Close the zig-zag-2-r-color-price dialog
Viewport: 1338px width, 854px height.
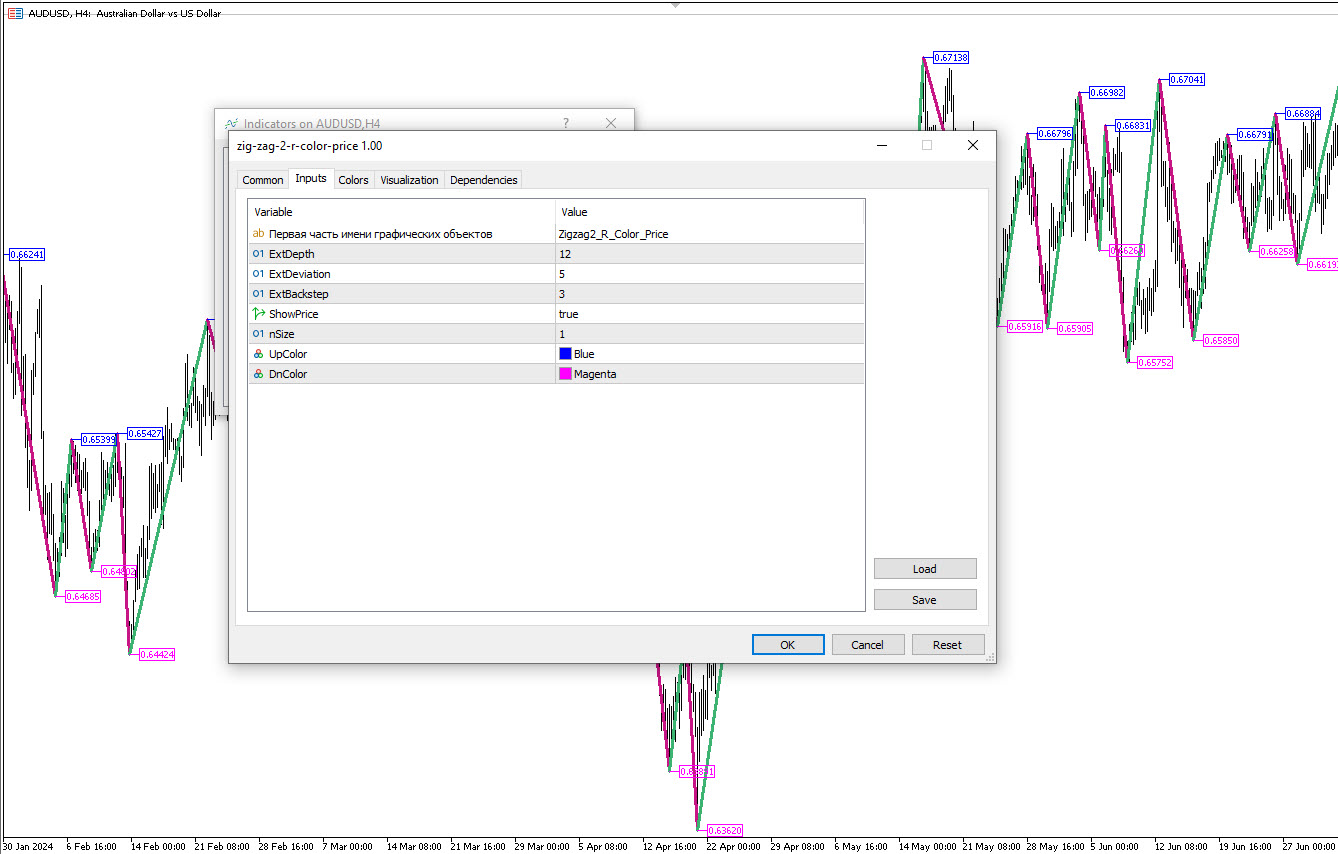pyautogui.click(x=973, y=145)
